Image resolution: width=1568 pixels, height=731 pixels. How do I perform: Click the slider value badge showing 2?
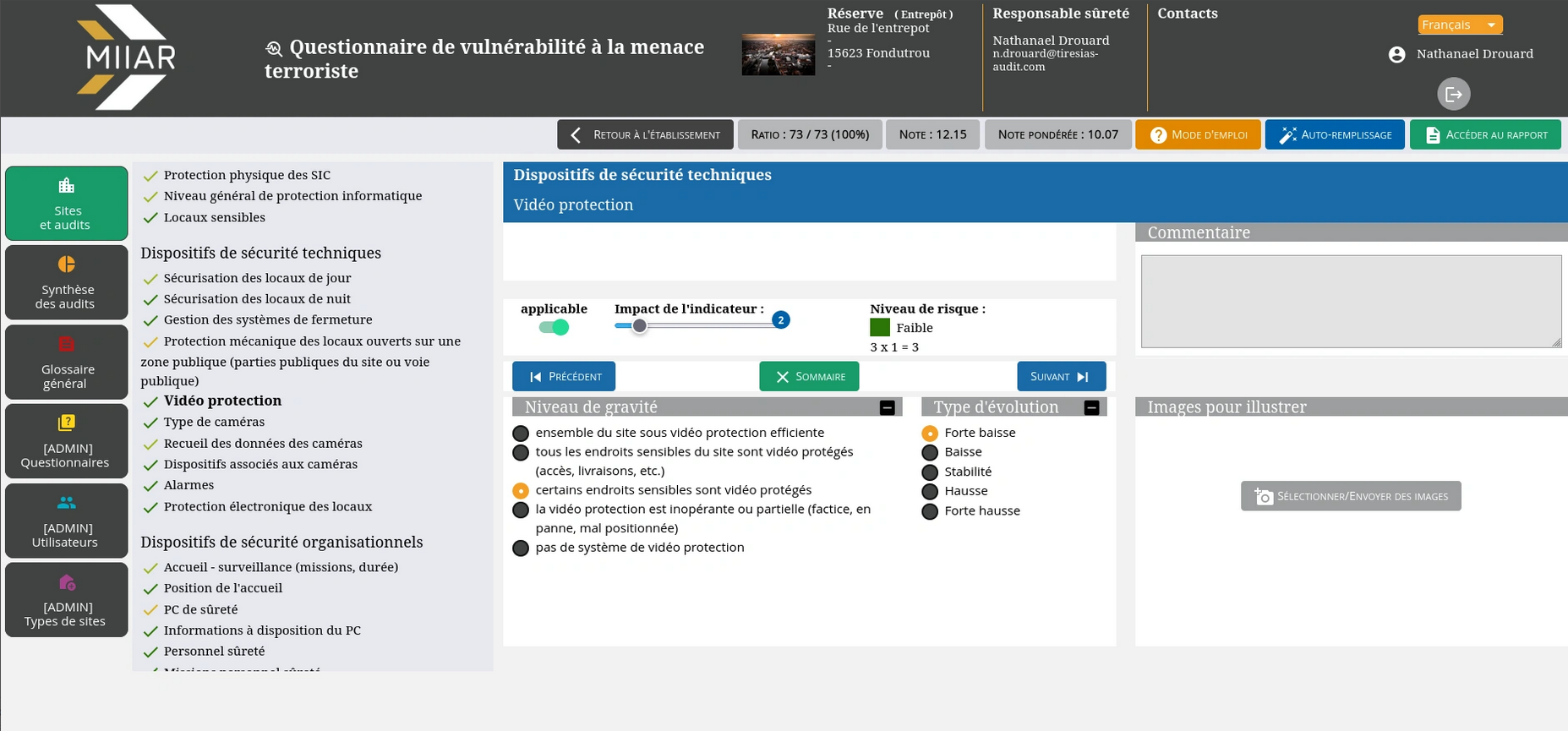(781, 320)
